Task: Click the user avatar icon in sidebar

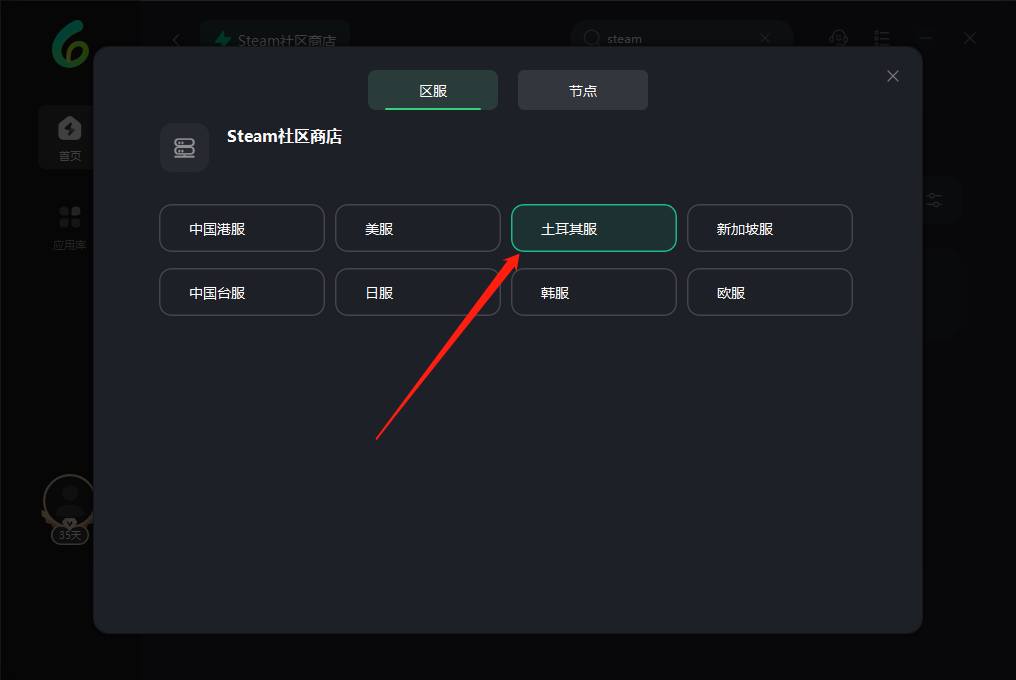Action: click(x=69, y=501)
